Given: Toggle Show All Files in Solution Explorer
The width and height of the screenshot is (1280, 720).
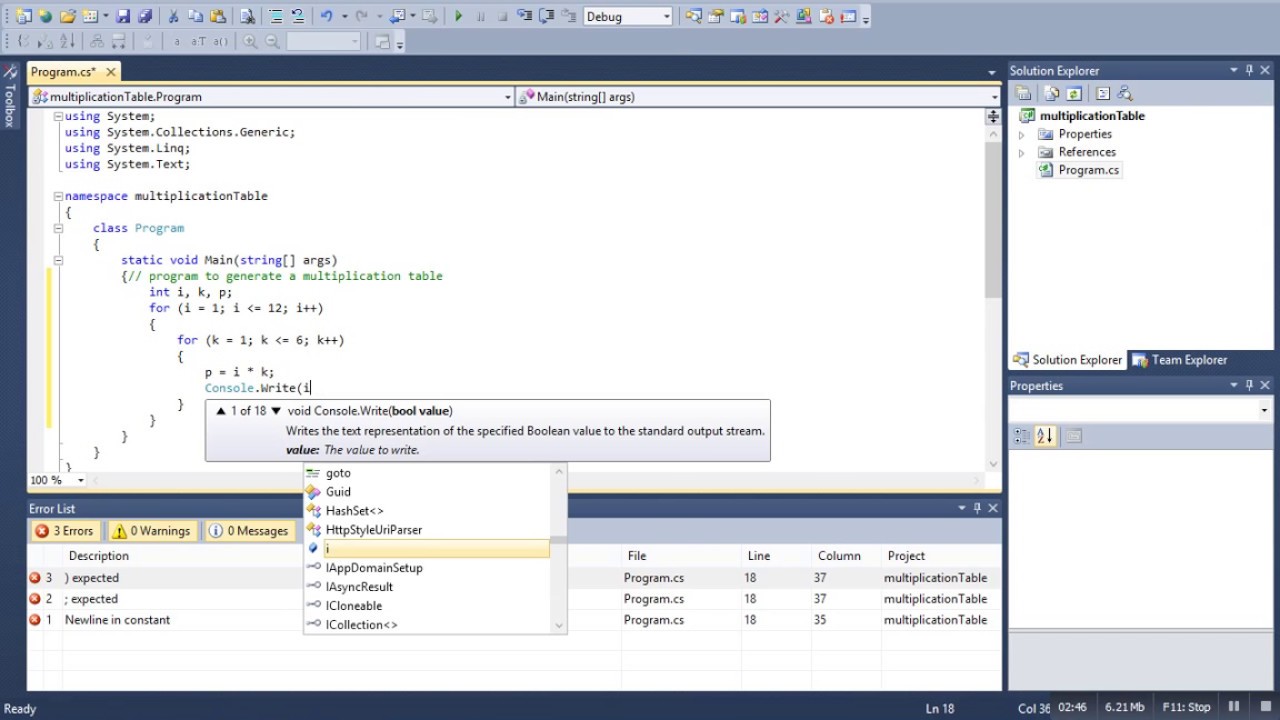Looking at the screenshot, I should click(x=1052, y=93).
